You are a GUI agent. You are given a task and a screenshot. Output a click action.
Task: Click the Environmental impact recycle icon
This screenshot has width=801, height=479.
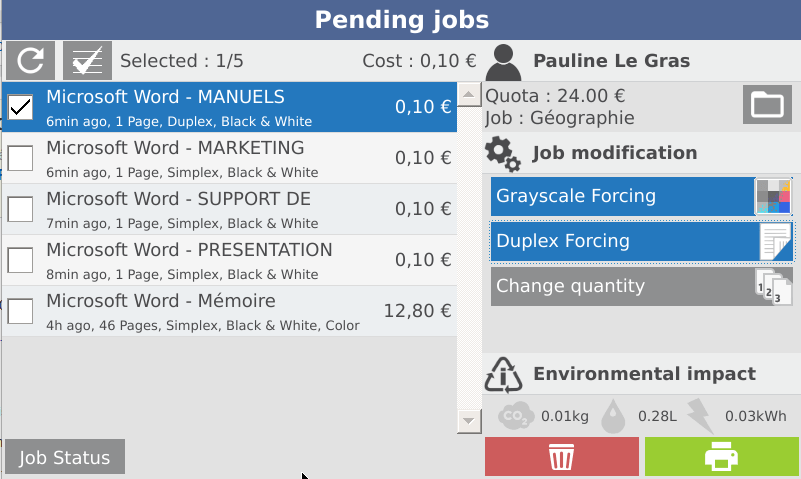click(503, 375)
